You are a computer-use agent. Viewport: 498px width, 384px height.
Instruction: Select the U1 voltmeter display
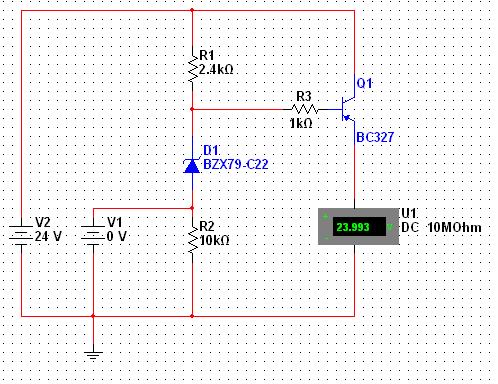pyautogui.click(x=359, y=227)
